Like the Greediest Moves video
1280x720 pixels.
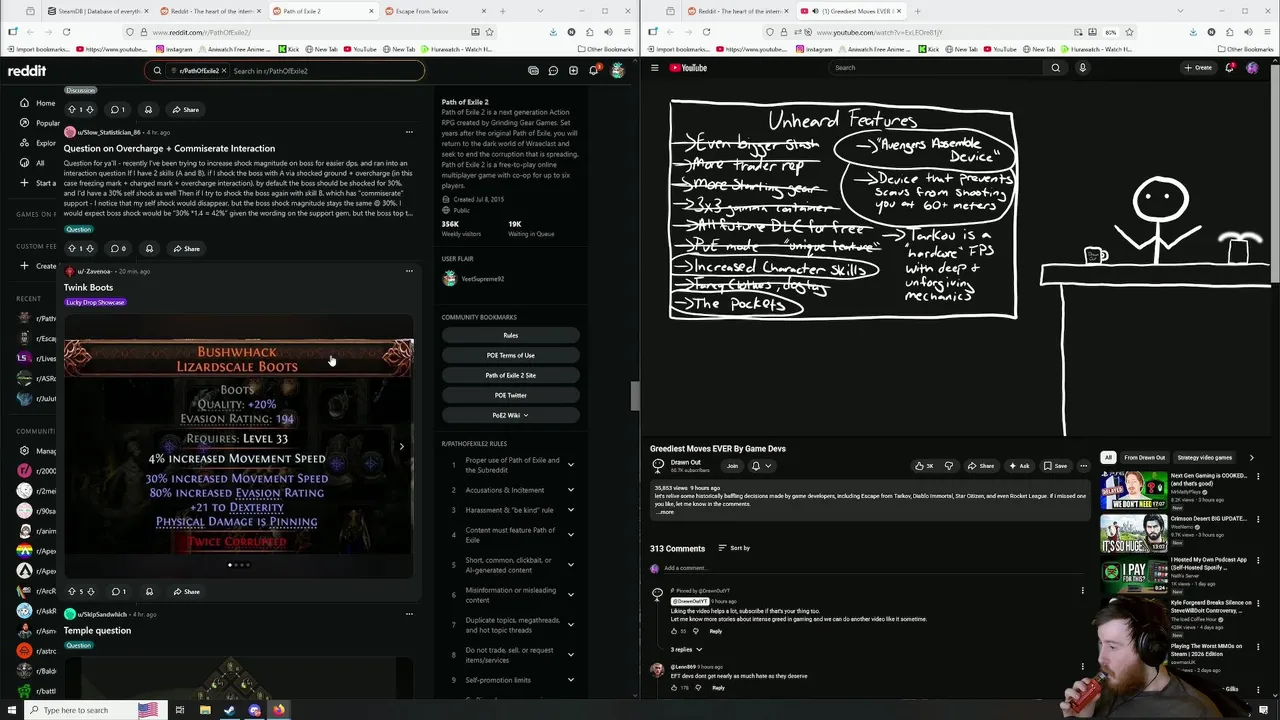pos(924,466)
